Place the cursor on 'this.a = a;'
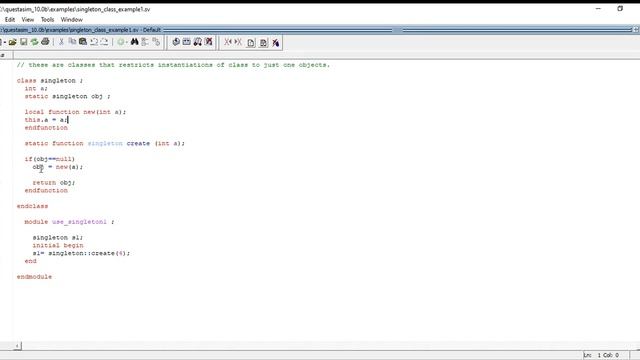The height and width of the screenshot is (360, 640). (46, 120)
